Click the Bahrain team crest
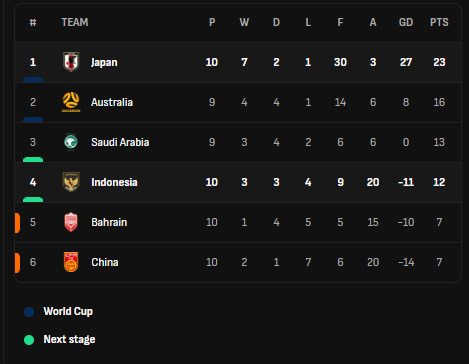Viewport: 469px width, 364px height. coord(71,222)
